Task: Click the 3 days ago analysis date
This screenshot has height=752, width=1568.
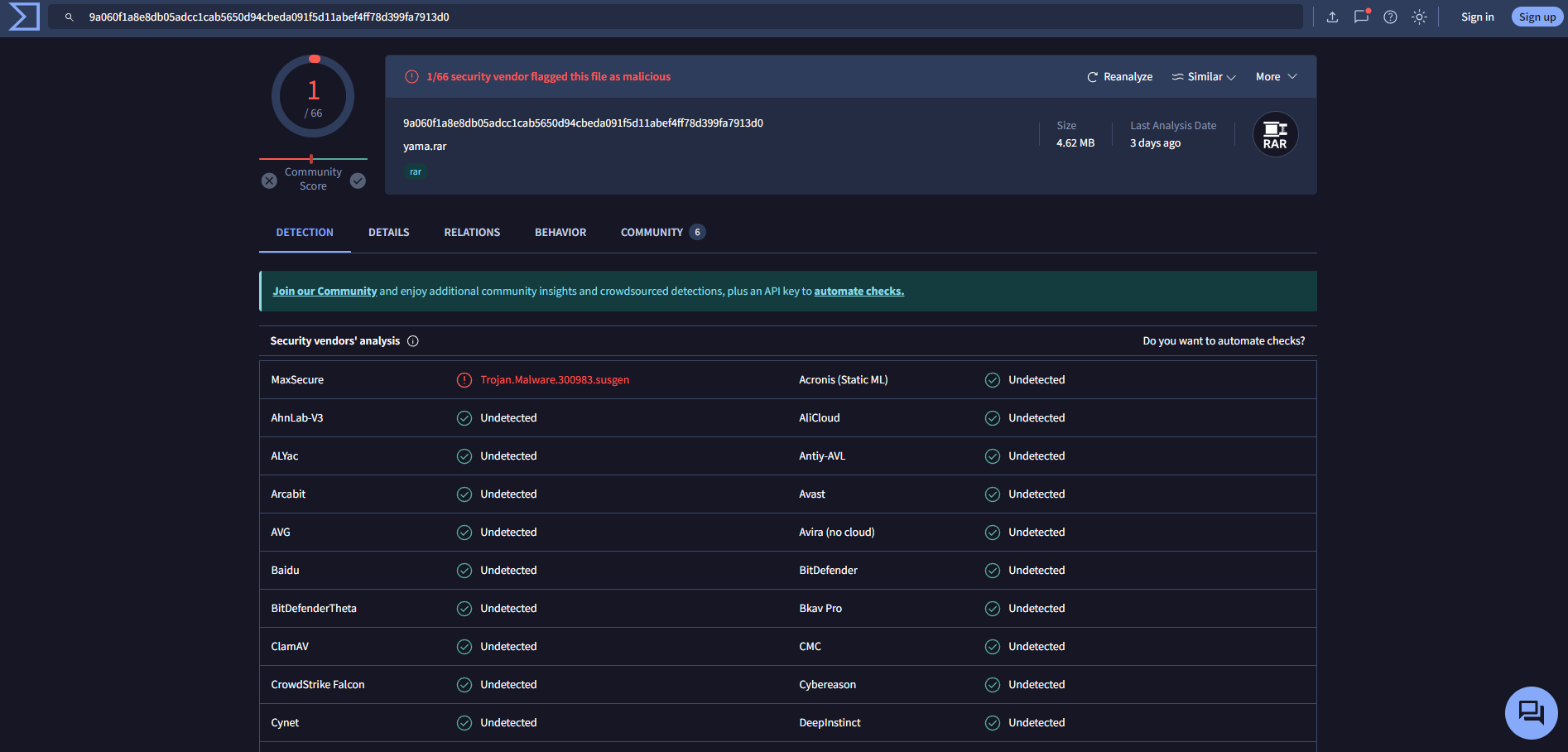Action: pos(1156,143)
